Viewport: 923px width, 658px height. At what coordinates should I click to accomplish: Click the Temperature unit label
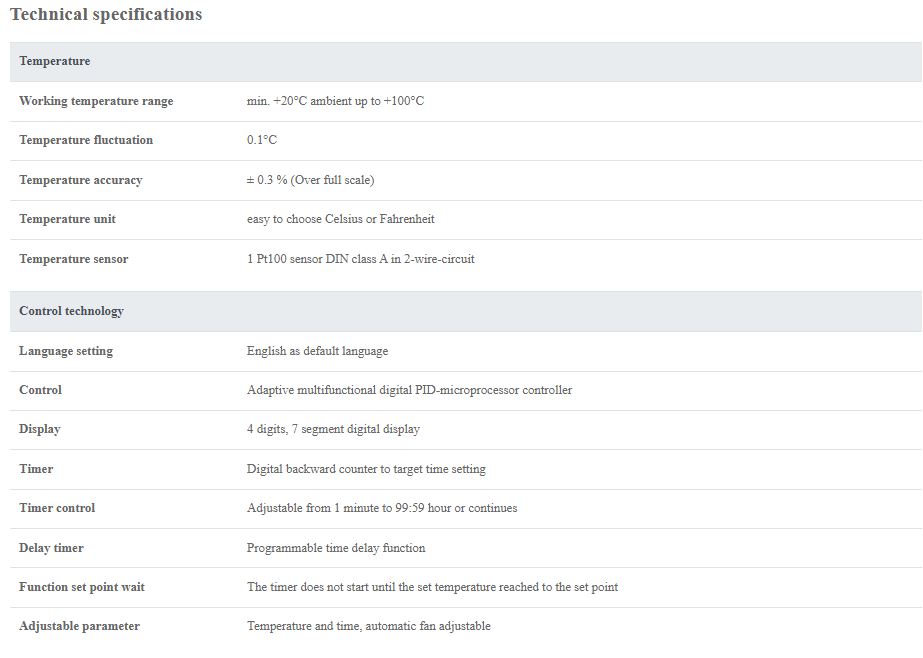click(67, 219)
